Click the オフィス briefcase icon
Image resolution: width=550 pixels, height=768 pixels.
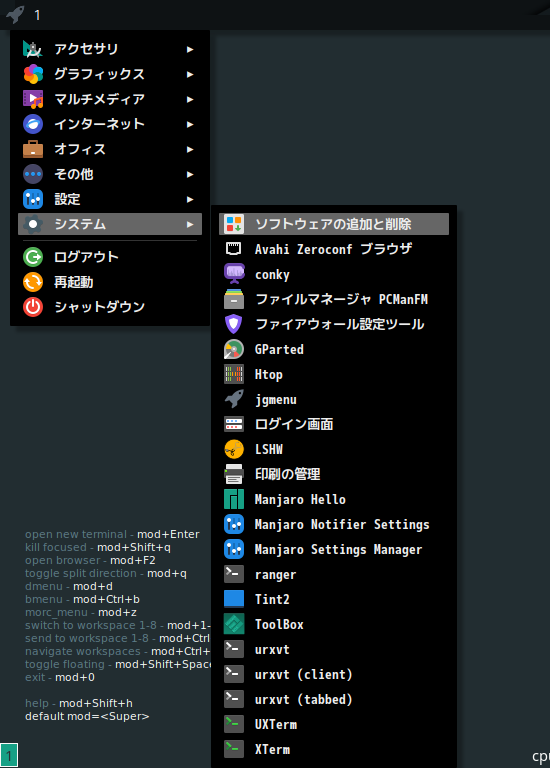pyautogui.click(x=33, y=149)
